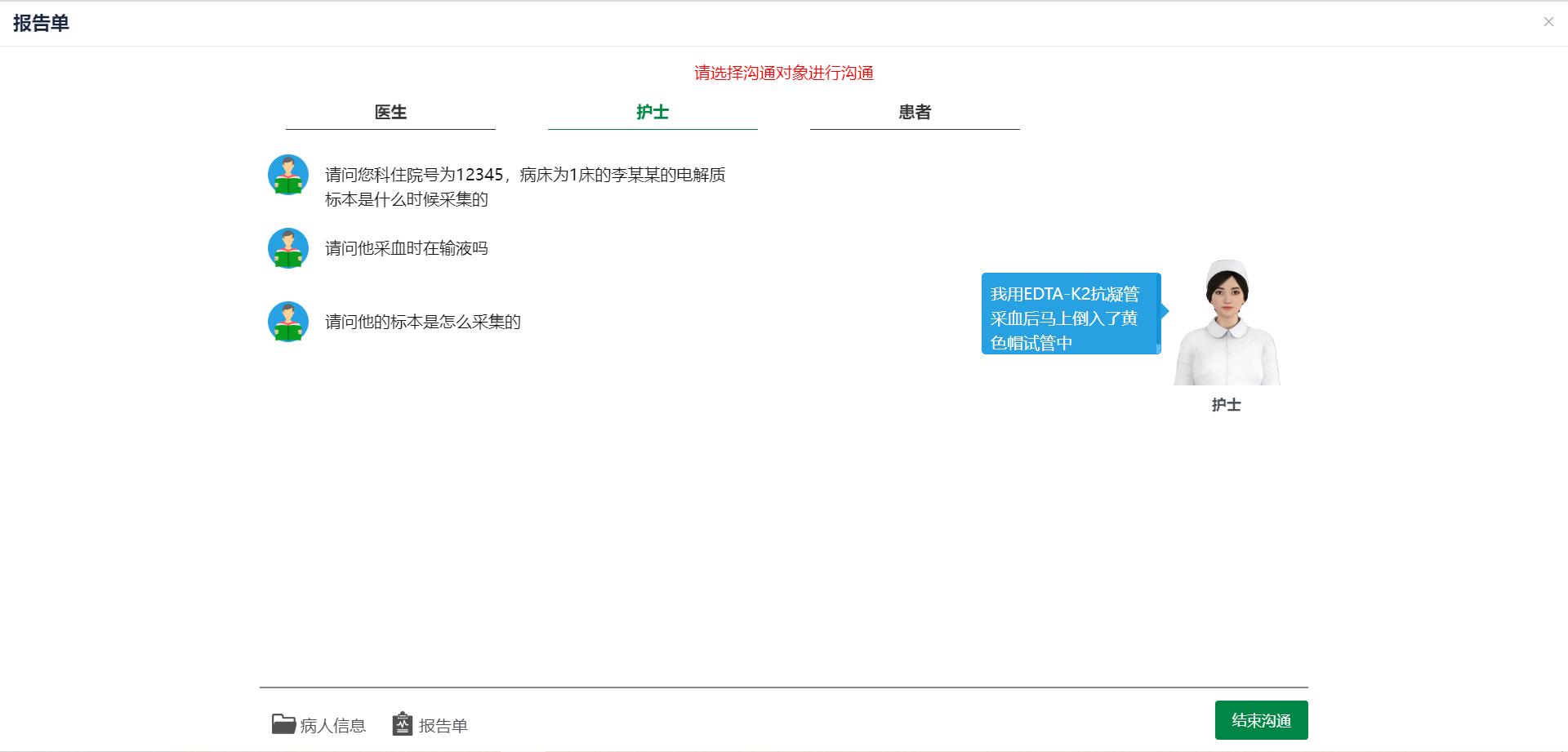Screen dimensions: 1568x752
Task: Close the 报告单 dialog with the X
Action: pyautogui.click(x=1548, y=22)
